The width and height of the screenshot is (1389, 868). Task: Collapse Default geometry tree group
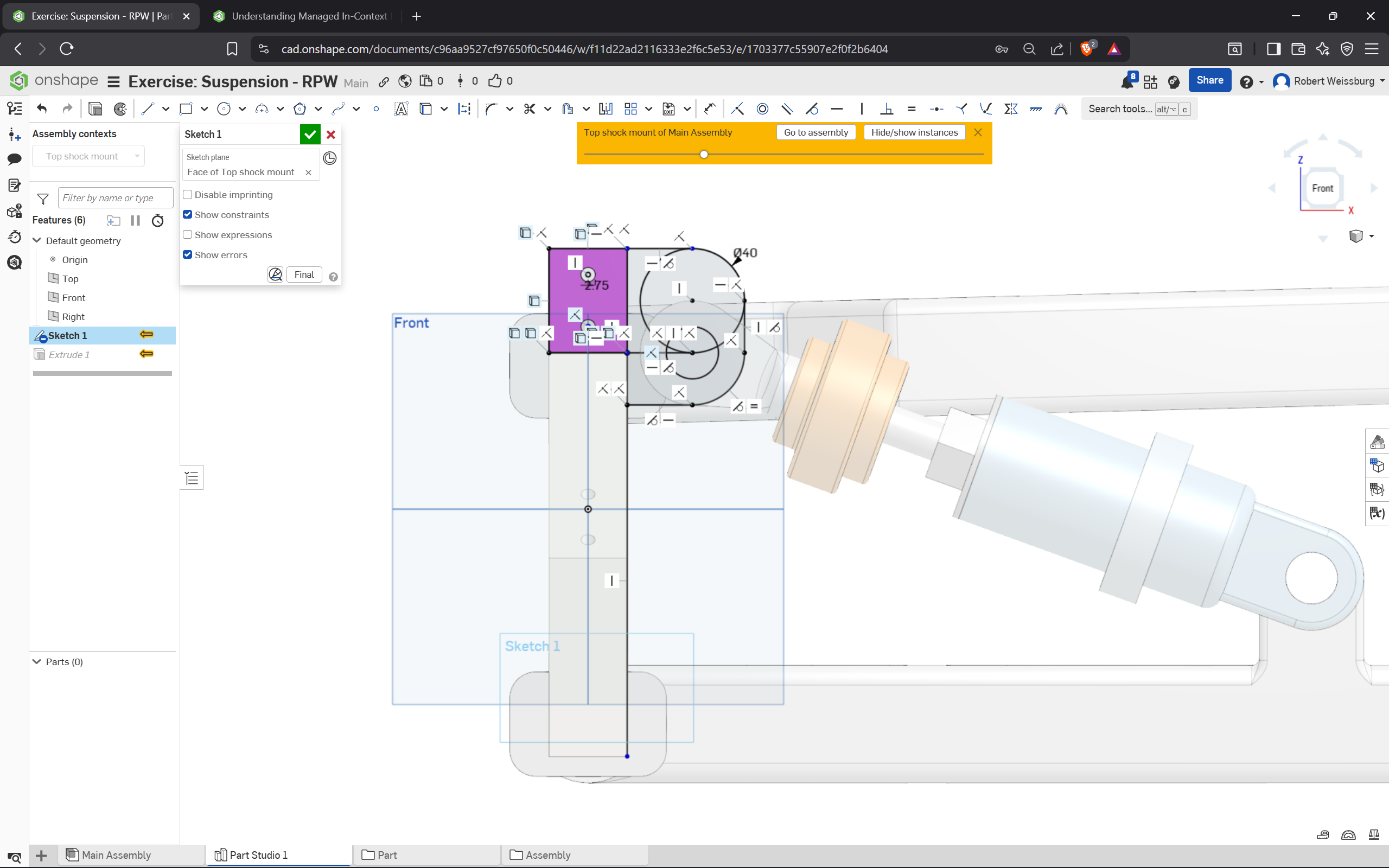pyautogui.click(x=37, y=240)
